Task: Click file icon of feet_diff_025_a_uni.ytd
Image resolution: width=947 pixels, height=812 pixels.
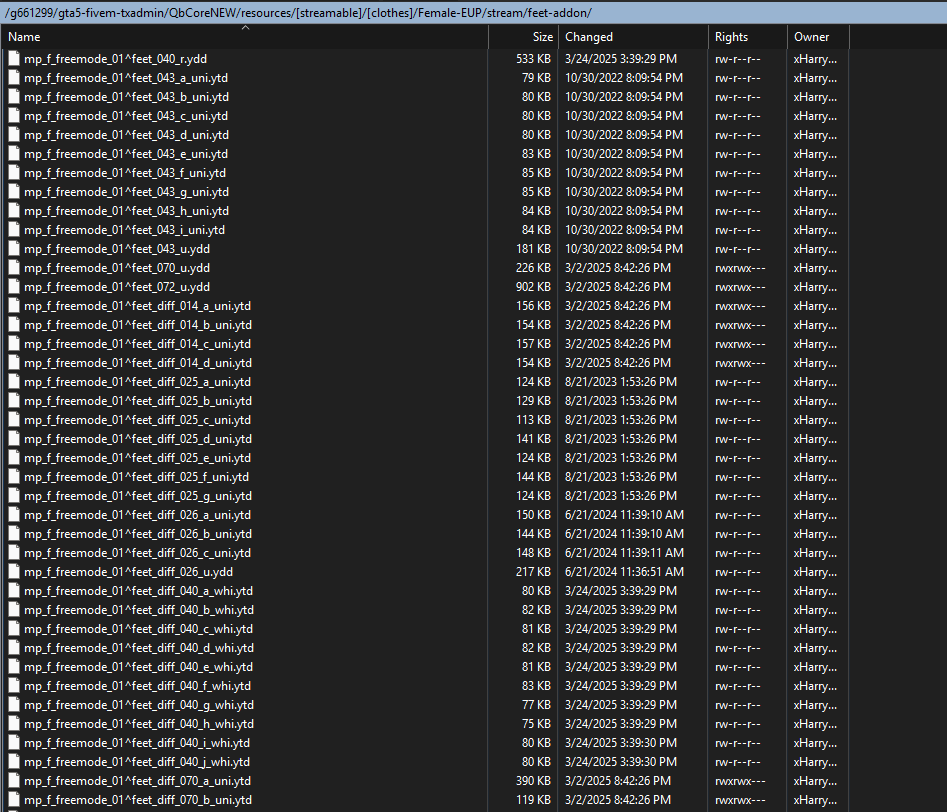Action: tap(14, 382)
